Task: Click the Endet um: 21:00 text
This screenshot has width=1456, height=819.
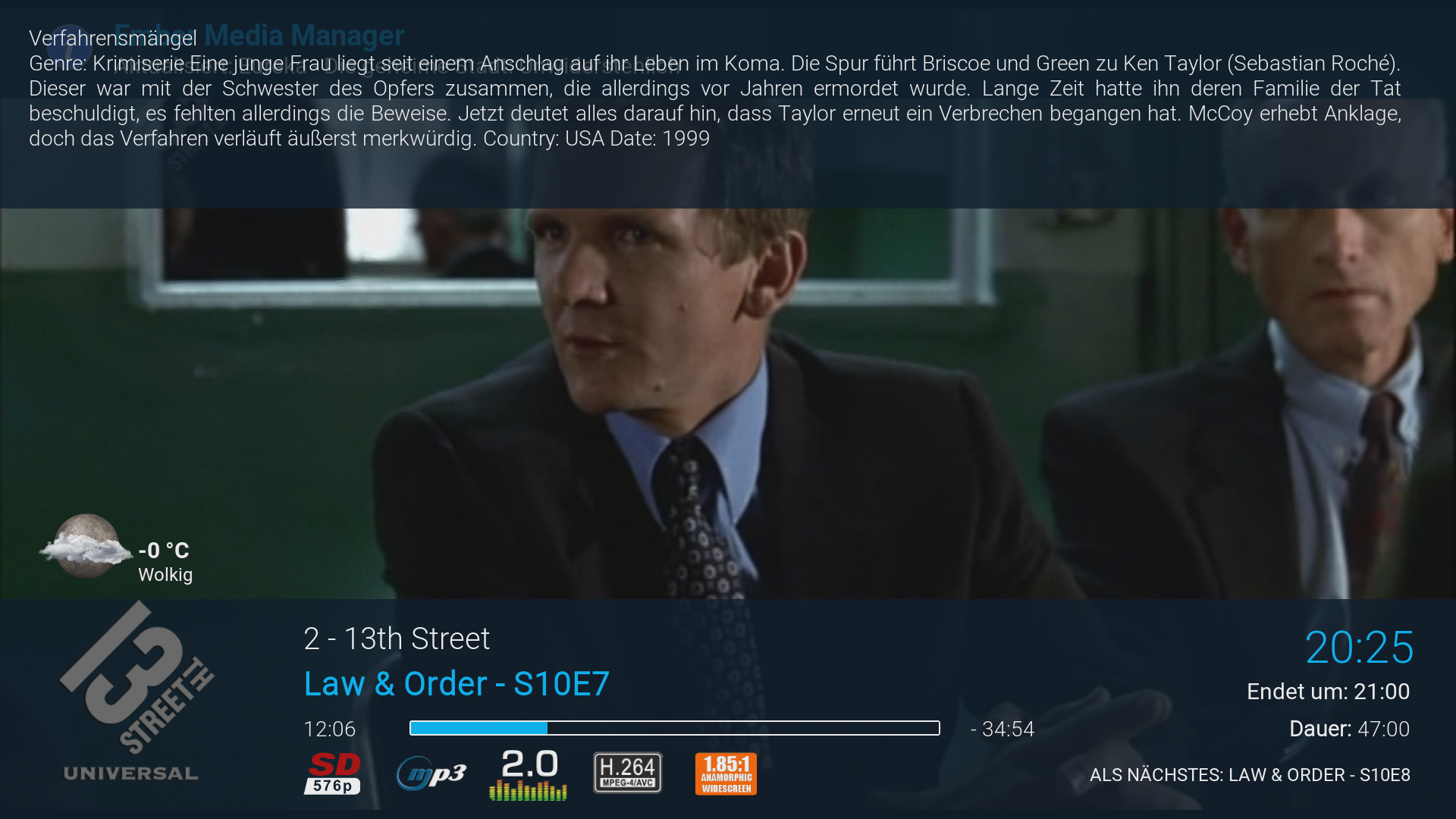Action: [1329, 692]
